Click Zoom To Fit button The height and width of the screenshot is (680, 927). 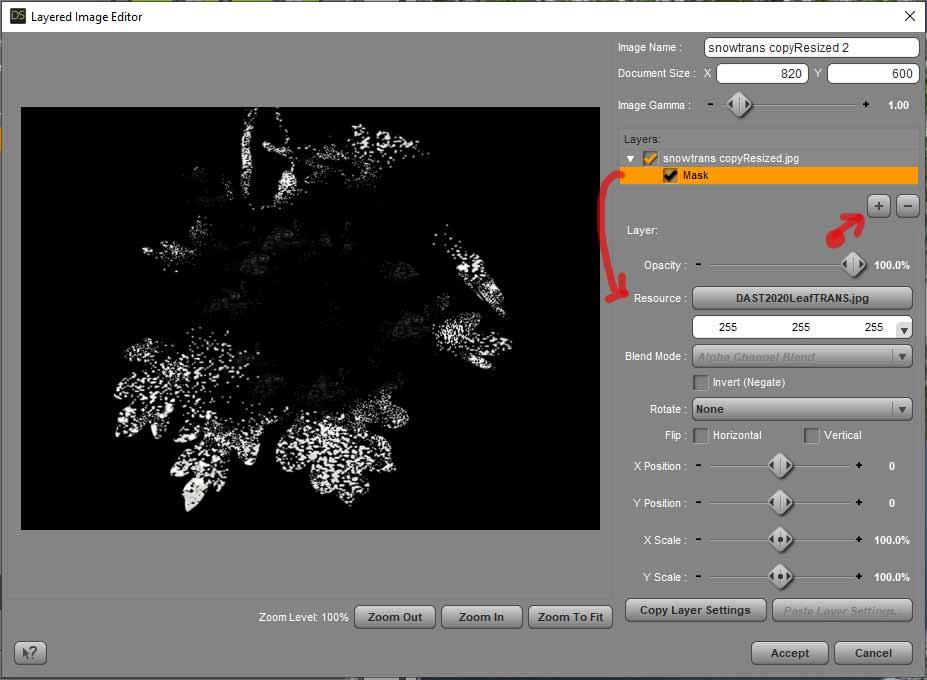click(571, 617)
